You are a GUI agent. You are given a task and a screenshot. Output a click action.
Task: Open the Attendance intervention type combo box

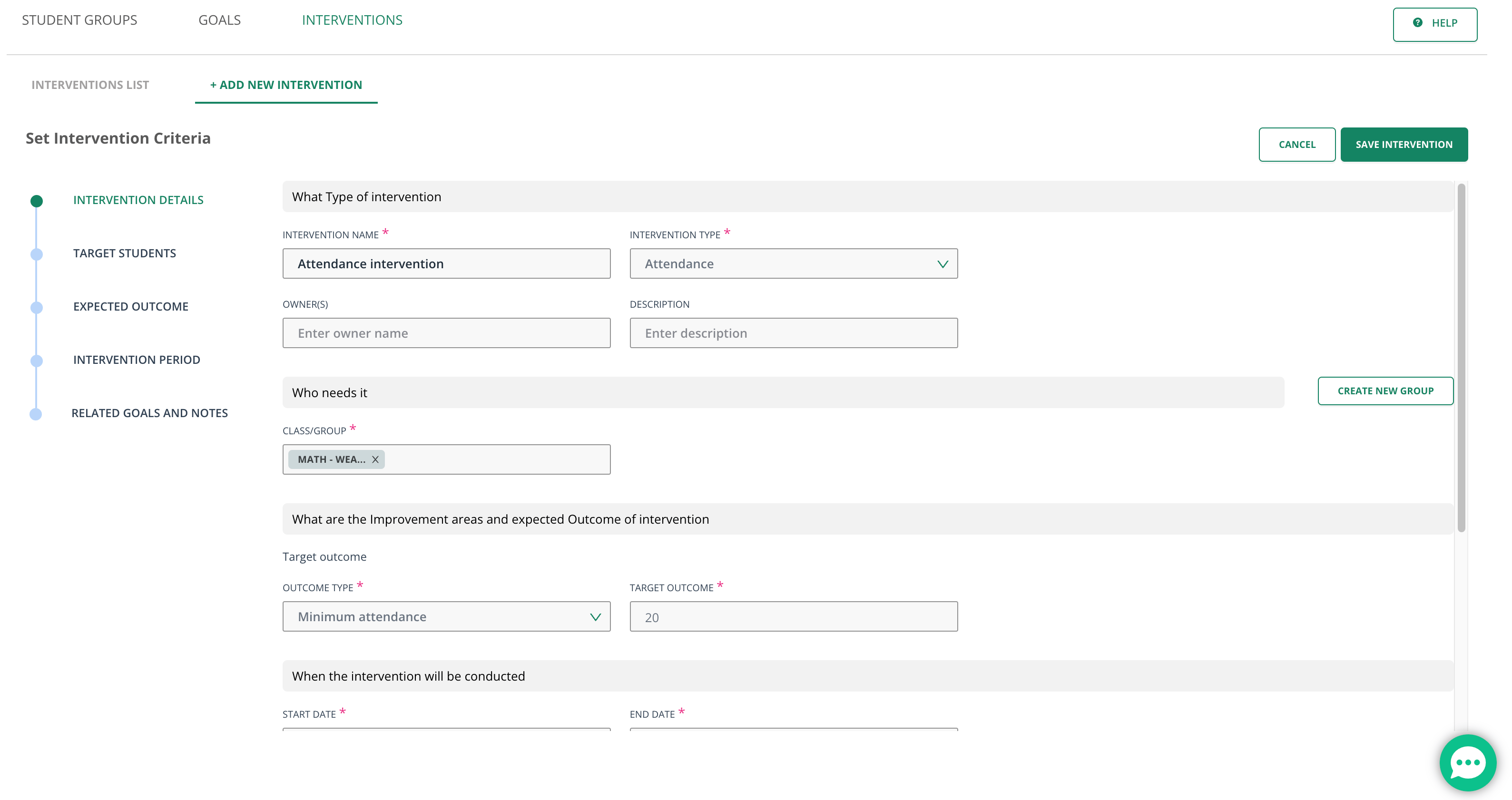click(x=794, y=263)
